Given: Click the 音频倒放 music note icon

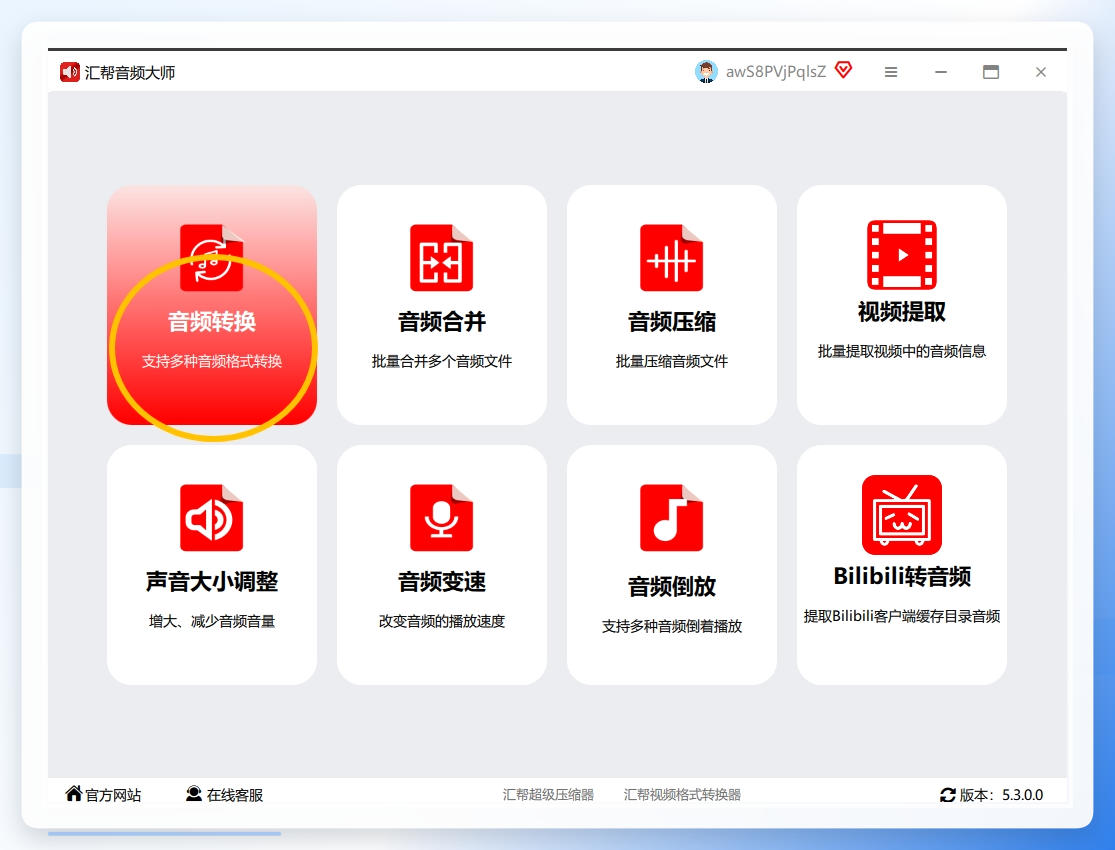Looking at the screenshot, I should [x=671, y=518].
